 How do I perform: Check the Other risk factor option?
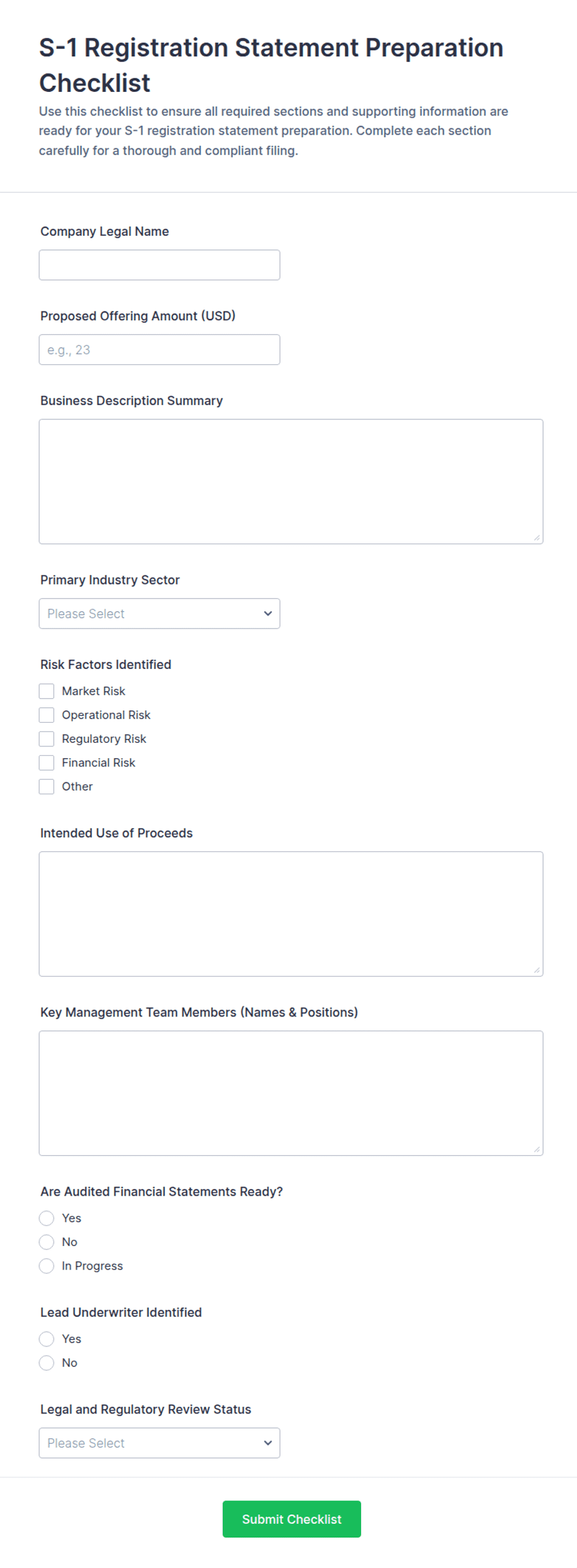pos(47,786)
